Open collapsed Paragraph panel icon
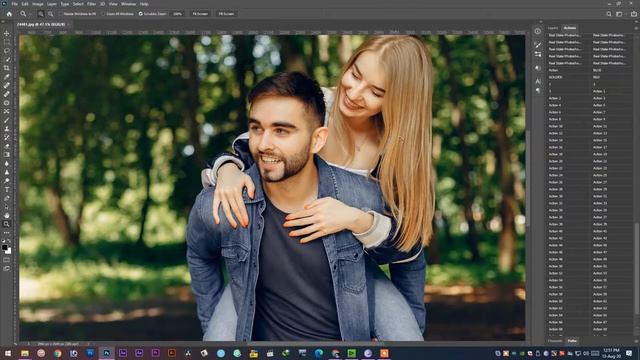The image size is (640, 360). click(x=538, y=90)
